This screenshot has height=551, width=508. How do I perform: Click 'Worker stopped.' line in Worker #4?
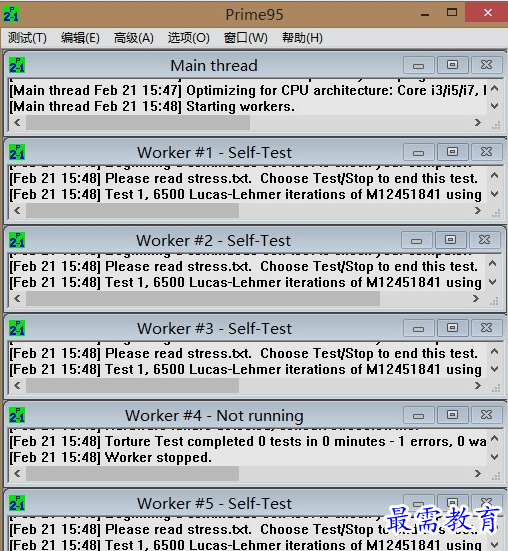[110, 457]
